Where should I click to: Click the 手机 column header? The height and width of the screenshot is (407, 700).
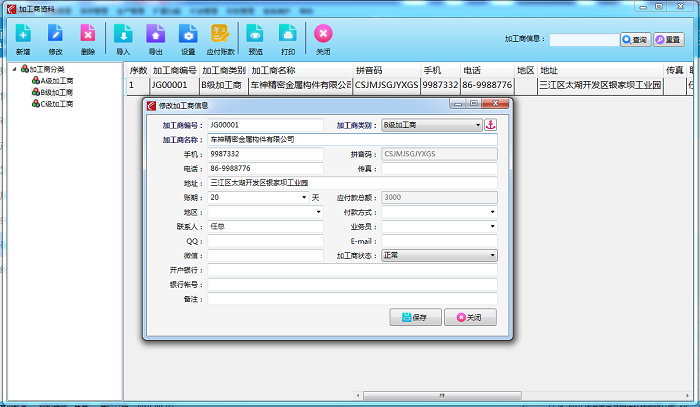pyautogui.click(x=440, y=70)
